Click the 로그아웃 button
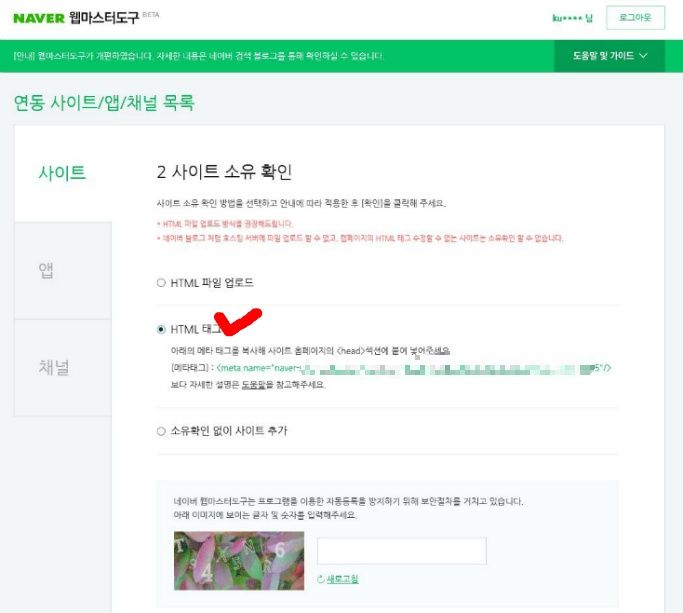This screenshot has height=613, width=683. pos(635,18)
